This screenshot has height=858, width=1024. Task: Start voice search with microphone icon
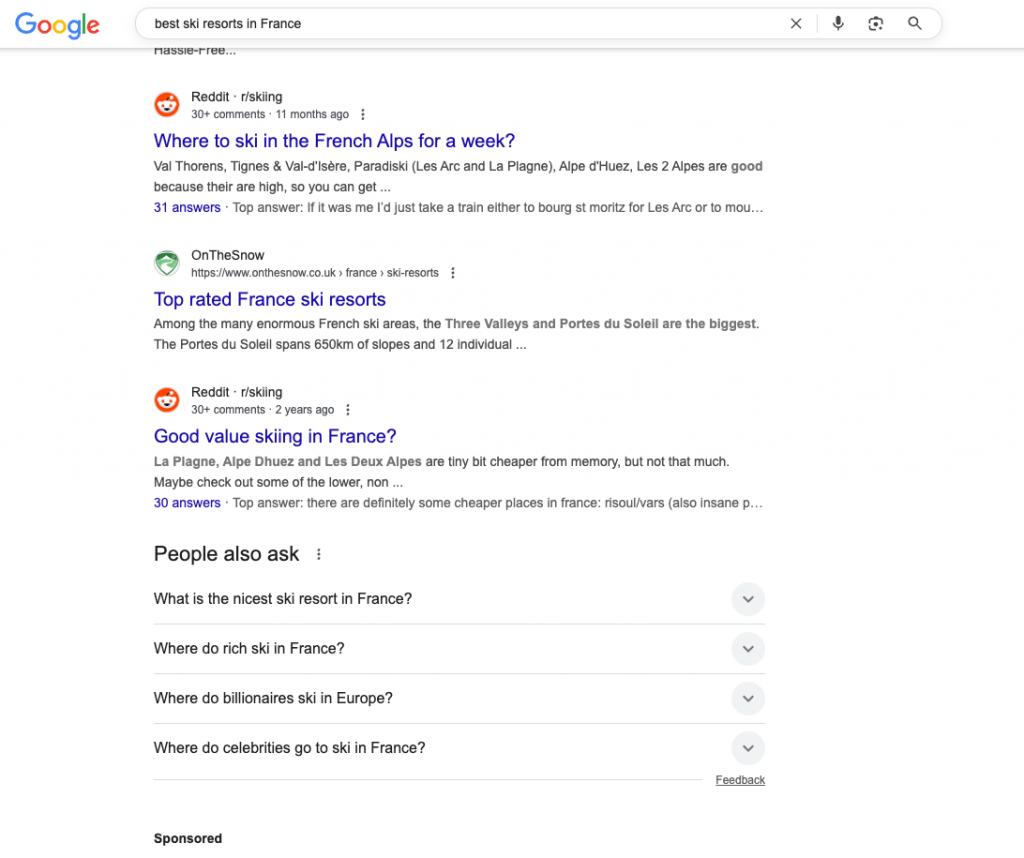click(838, 24)
